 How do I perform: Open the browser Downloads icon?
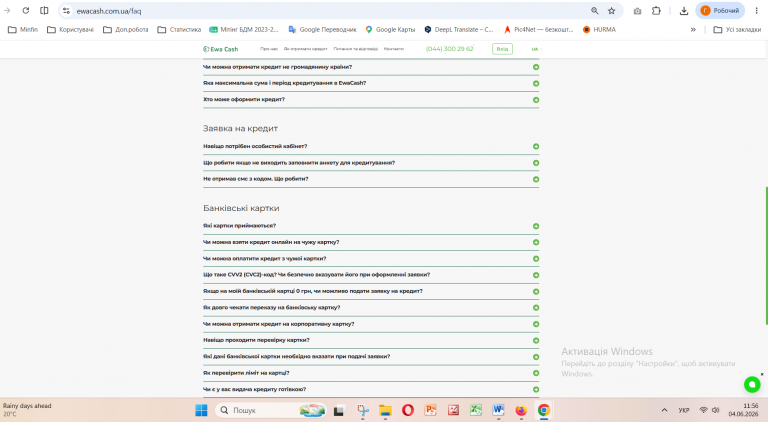pos(684,11)
